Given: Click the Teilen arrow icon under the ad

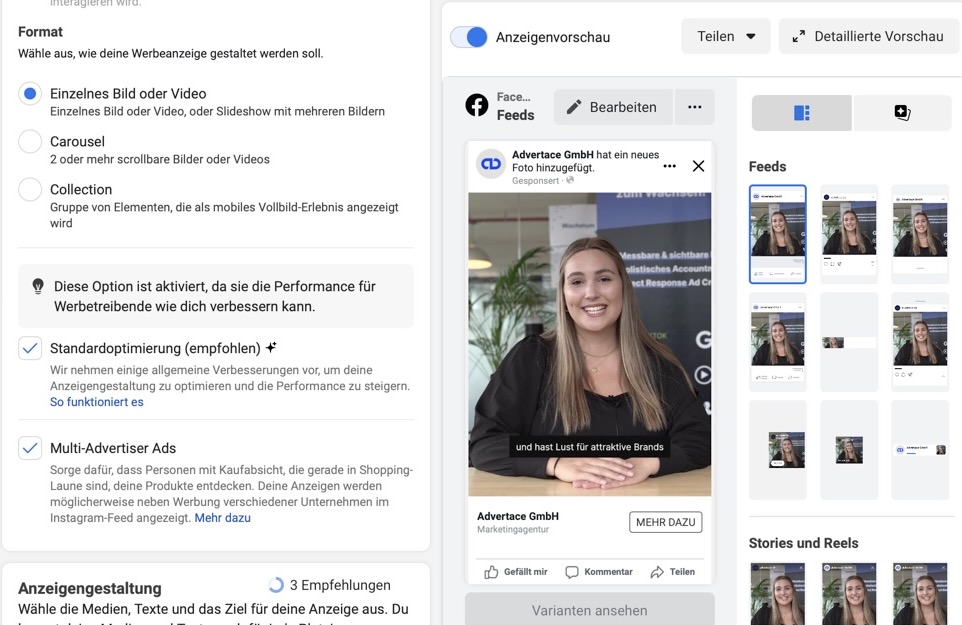Looking at the screenshot, I should [x=657, y=572].
